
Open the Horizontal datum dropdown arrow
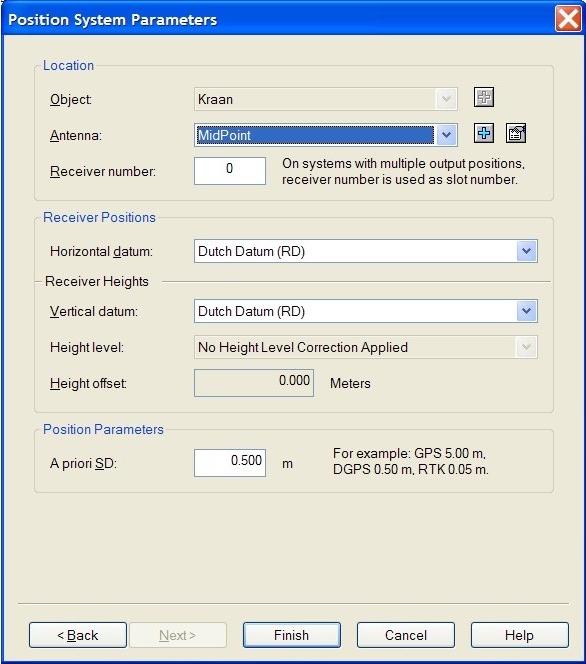[526, 251]
